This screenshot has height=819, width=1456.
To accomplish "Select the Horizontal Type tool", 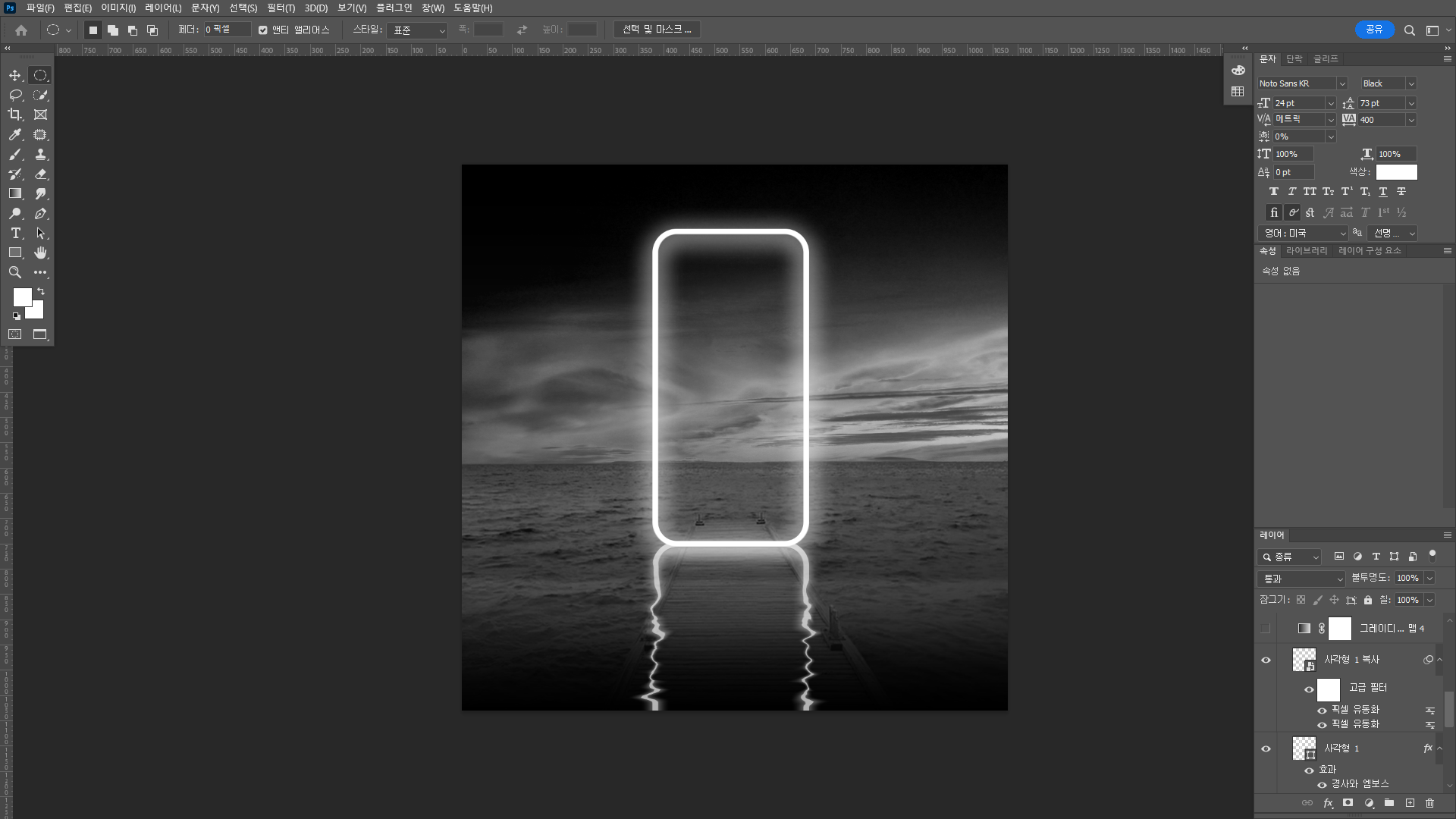I will (x=14, y=233).
